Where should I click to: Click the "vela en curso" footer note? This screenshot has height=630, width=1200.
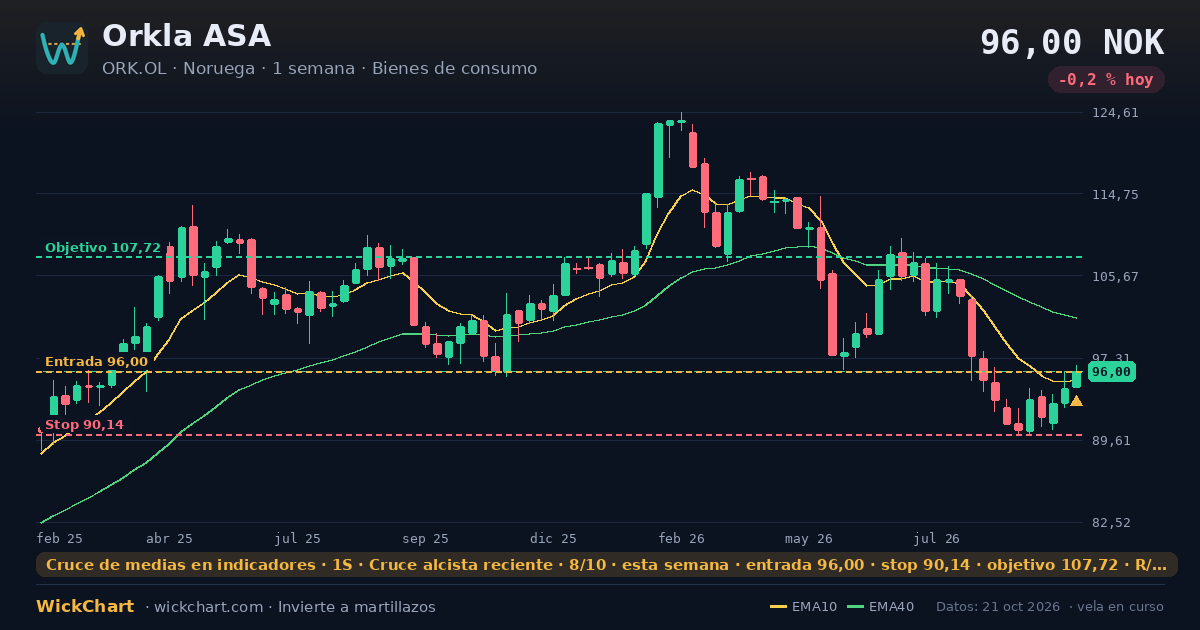coord(1121,607)
